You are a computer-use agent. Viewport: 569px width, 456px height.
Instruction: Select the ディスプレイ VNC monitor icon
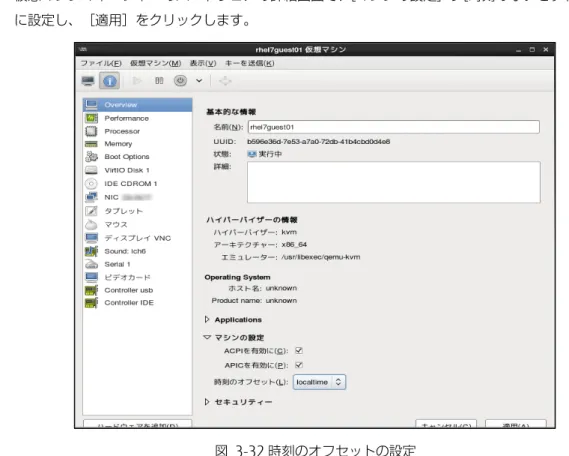(x=91, y=238)
